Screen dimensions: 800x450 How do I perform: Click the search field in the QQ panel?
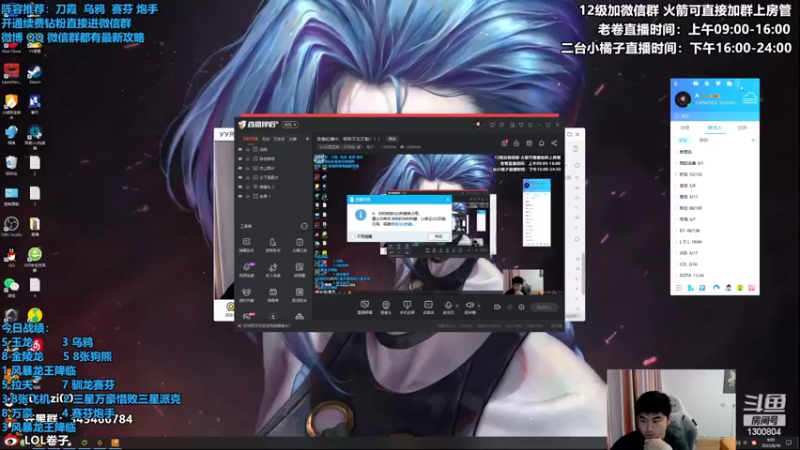pos(714,116)
